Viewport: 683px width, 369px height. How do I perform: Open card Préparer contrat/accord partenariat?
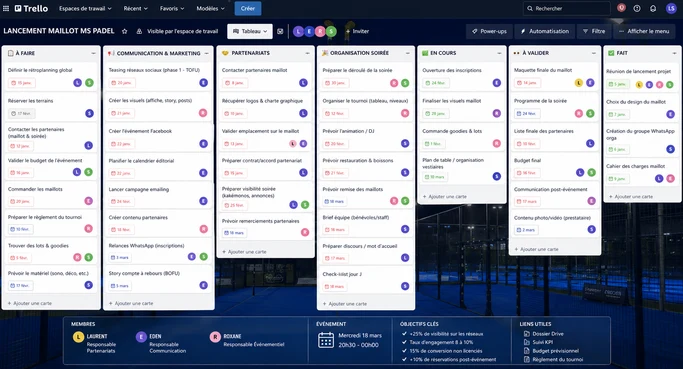pyautogui.click(x=265, y=167)
